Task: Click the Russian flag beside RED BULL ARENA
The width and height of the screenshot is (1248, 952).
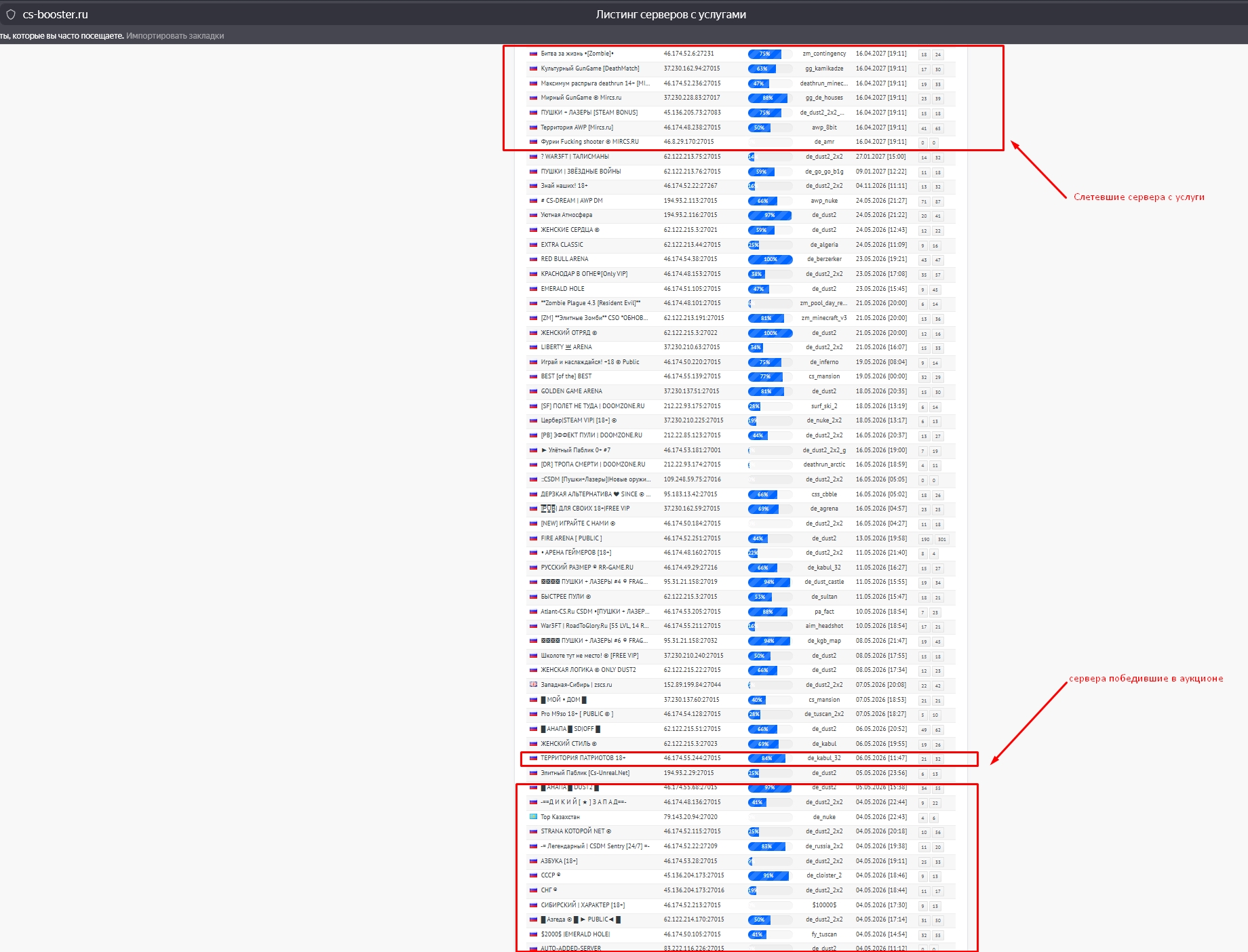Action: [533, 259]
